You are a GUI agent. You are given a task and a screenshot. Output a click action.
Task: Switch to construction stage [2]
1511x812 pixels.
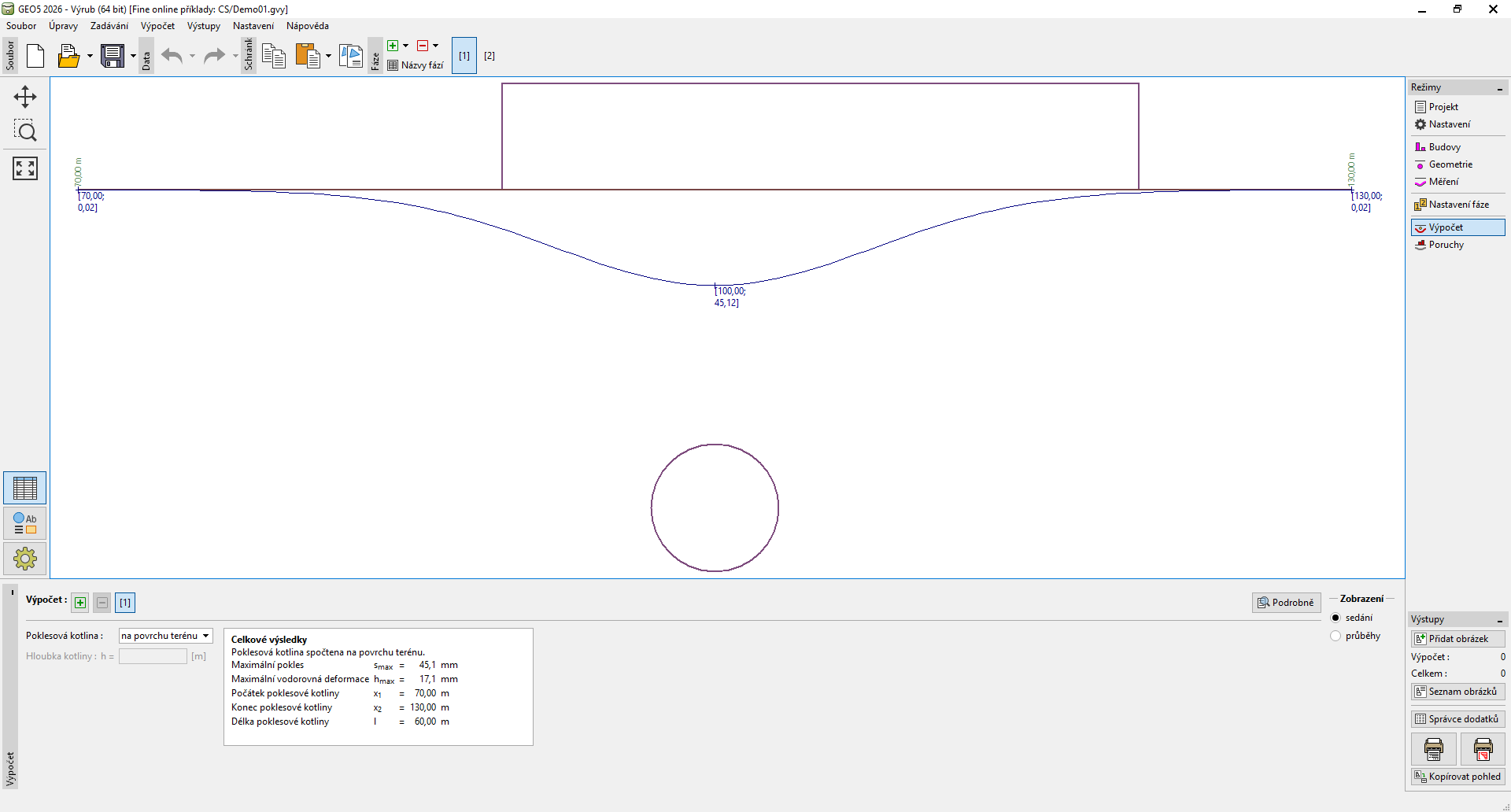point(490,56)
